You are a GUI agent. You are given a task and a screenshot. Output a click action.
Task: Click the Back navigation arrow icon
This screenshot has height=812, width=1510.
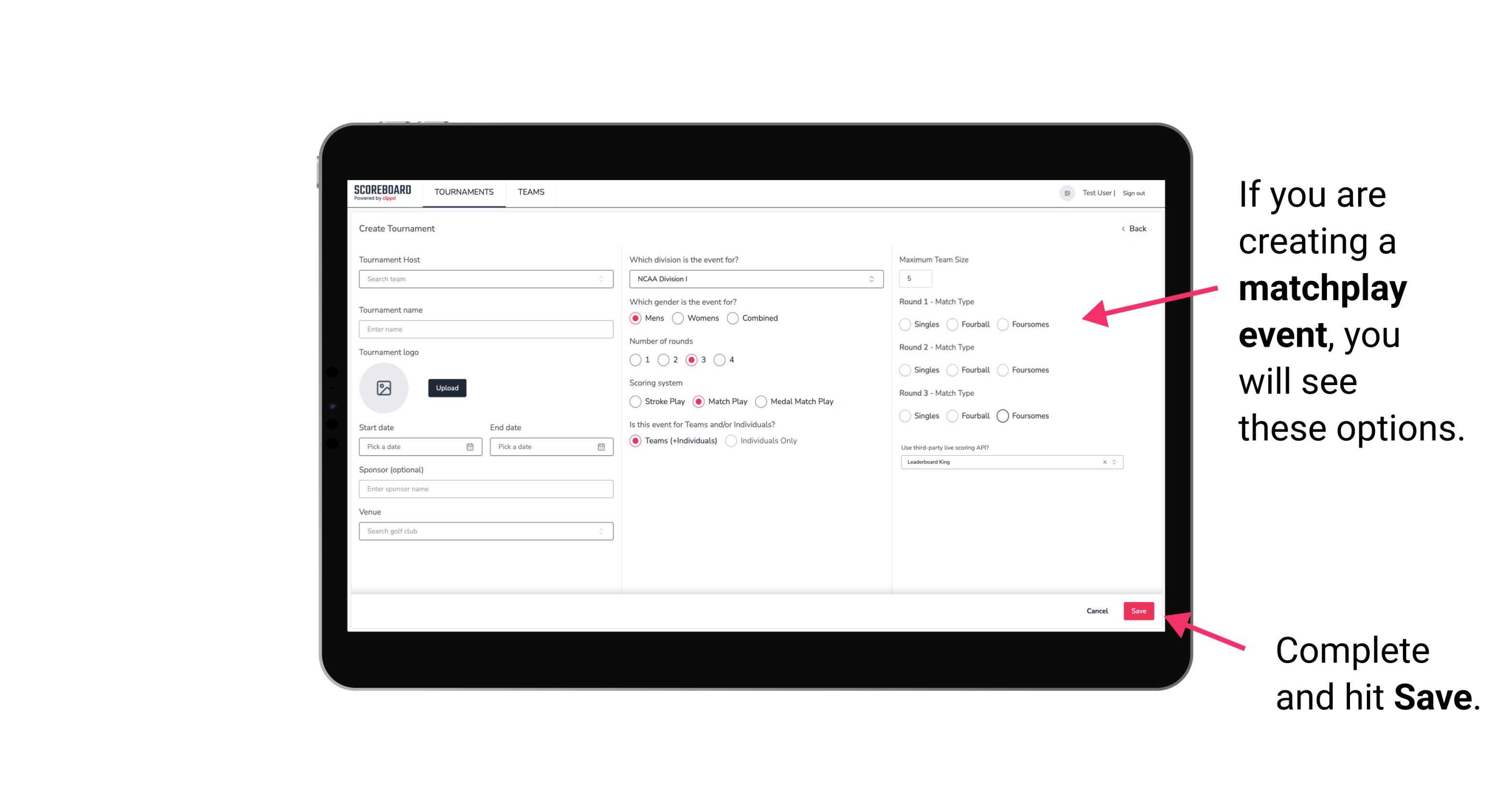coord(1123,229)
